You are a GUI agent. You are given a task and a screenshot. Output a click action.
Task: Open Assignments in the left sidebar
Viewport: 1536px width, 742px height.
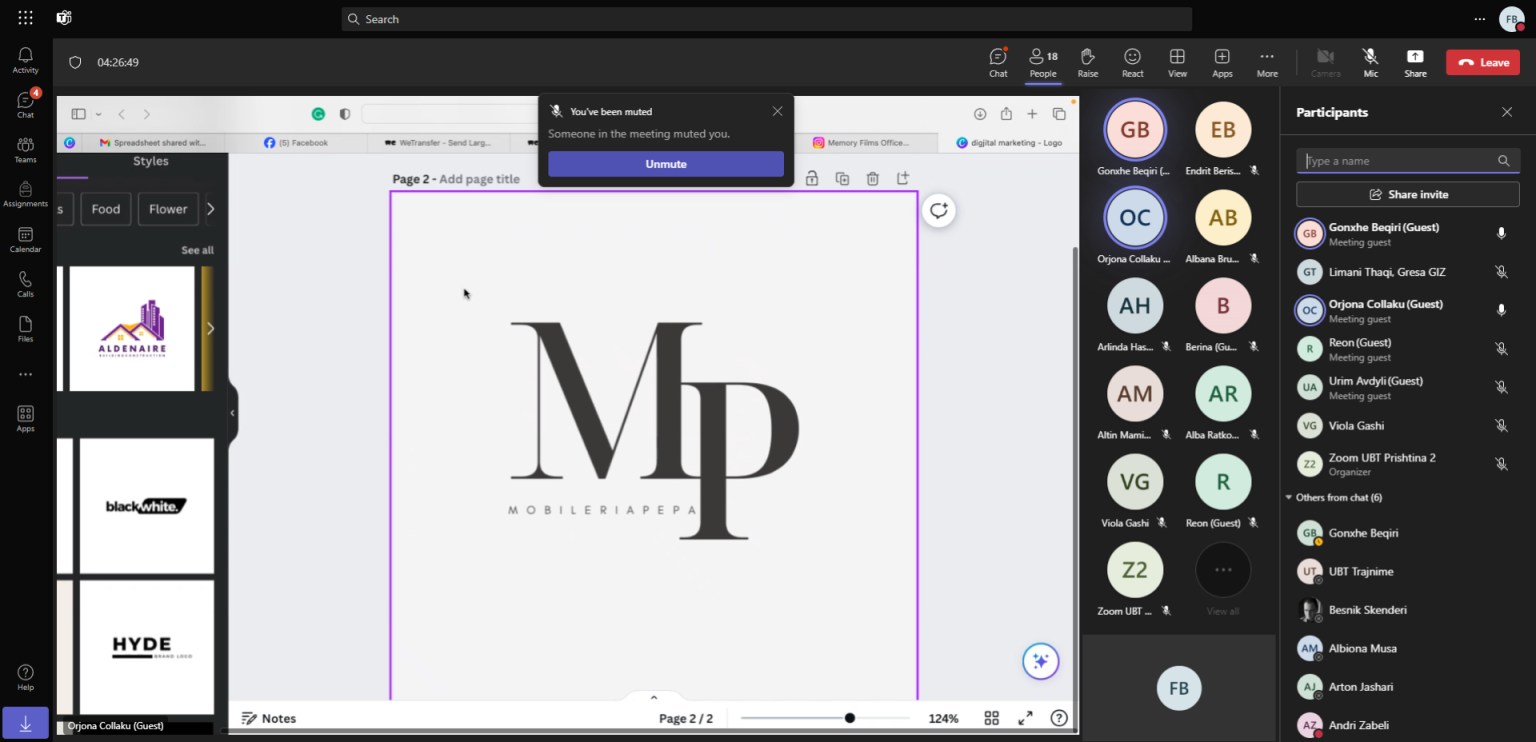pos(25,194)
